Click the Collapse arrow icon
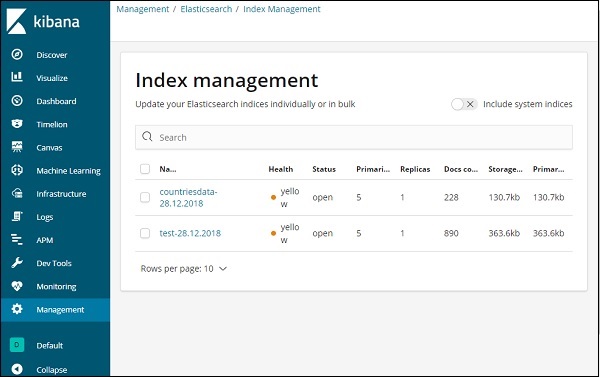Screen dimensions: 600x377 click(17, 369)
